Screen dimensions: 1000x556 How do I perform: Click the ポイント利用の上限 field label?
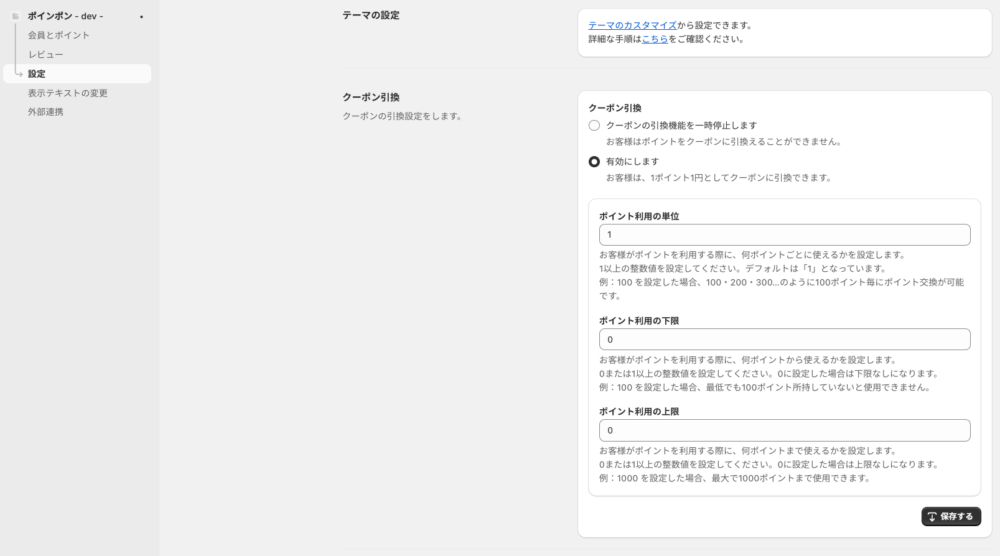point(639,411)
